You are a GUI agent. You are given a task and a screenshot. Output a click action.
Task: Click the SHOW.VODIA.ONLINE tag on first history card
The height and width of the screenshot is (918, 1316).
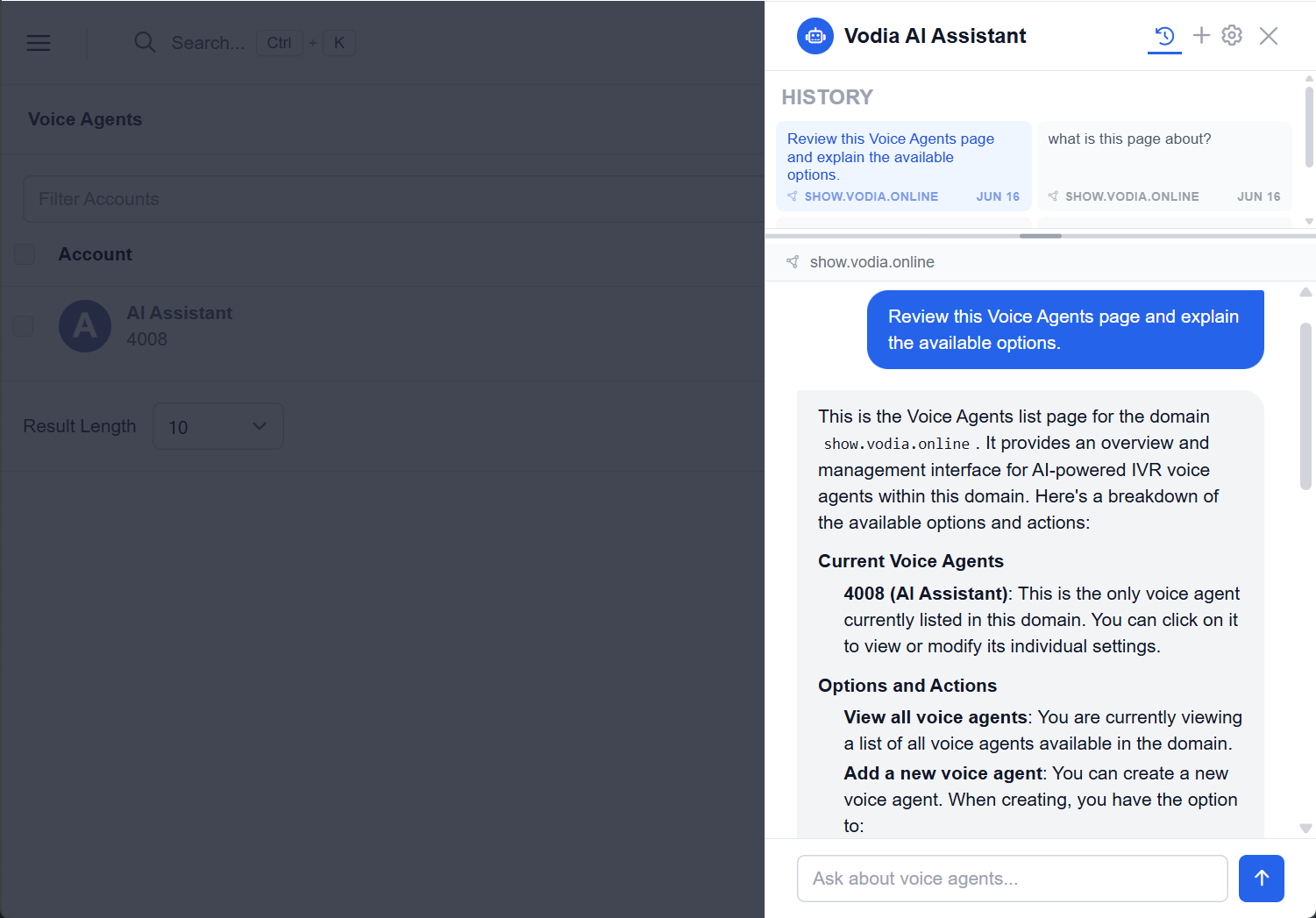(871, 196)
